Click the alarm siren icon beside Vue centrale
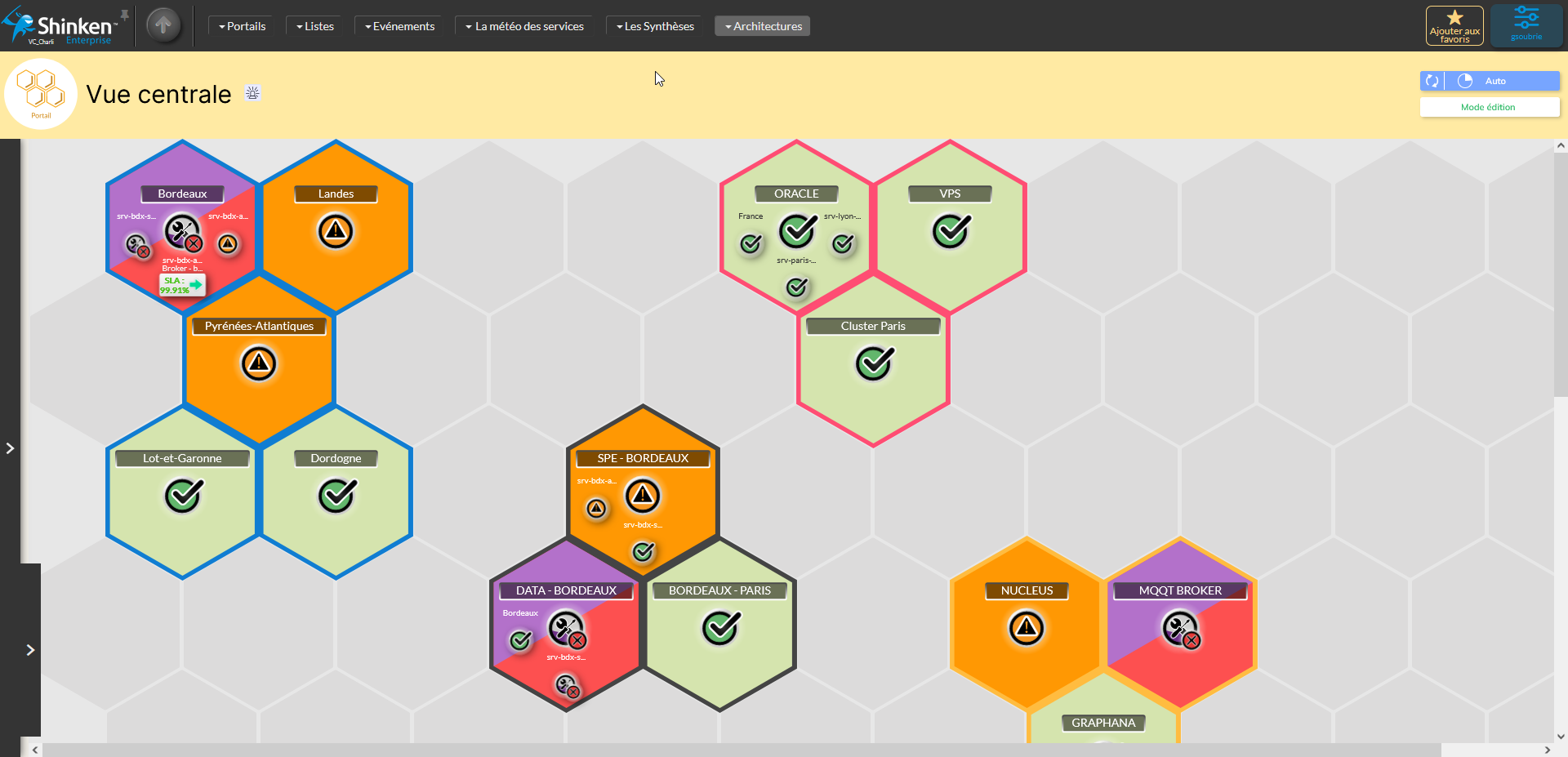This screenshot has height=757, width=1568. (253, 93)
